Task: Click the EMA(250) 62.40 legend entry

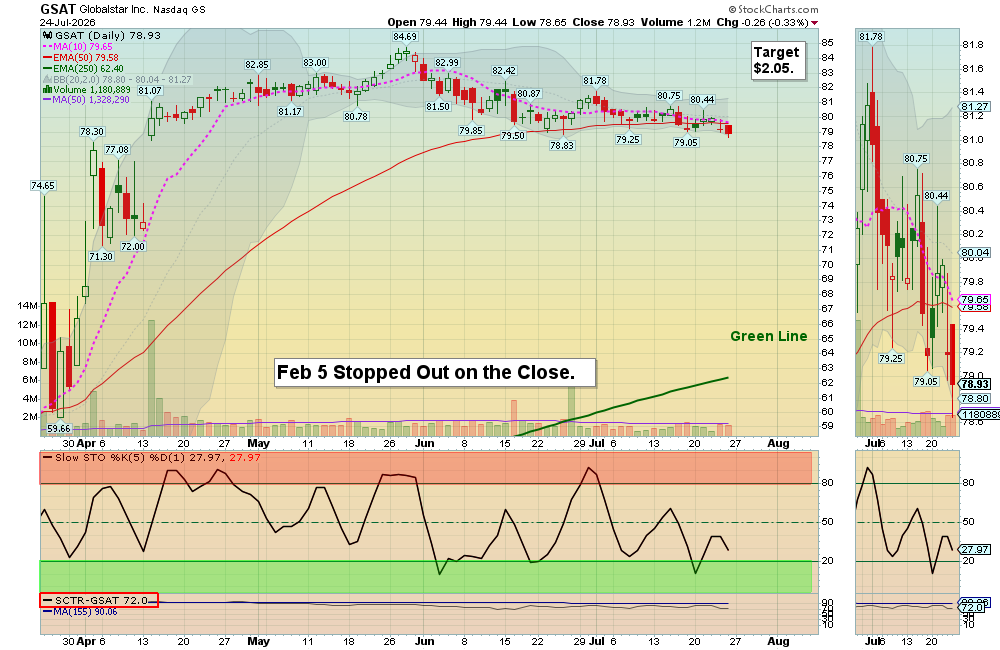Action: point(84,68)
